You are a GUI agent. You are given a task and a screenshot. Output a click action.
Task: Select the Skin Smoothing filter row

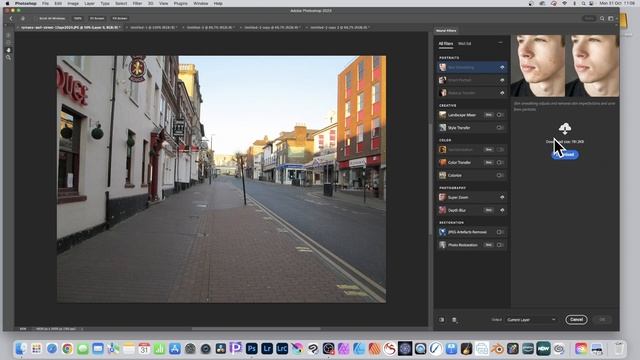[x=472, y=67]
